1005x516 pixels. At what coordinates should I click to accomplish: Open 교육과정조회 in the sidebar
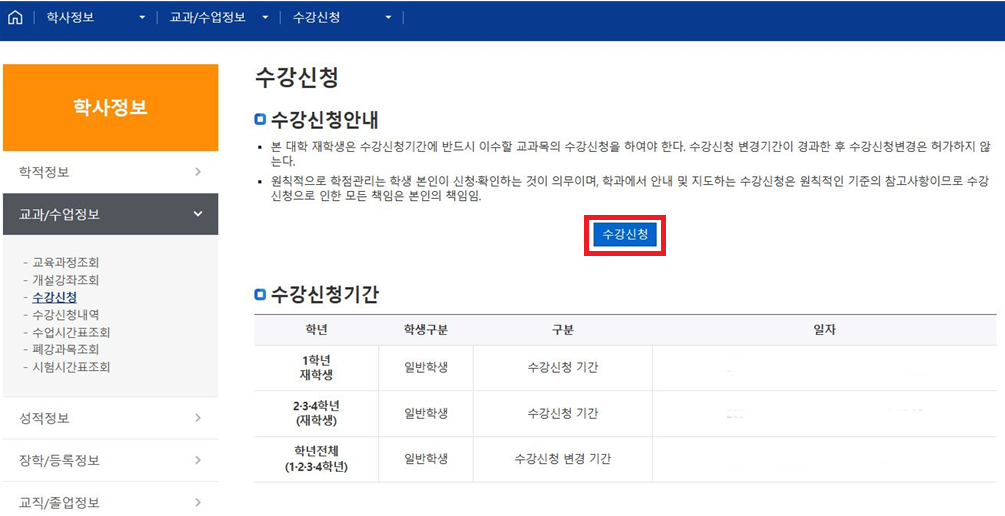click(x=65, y=263)
